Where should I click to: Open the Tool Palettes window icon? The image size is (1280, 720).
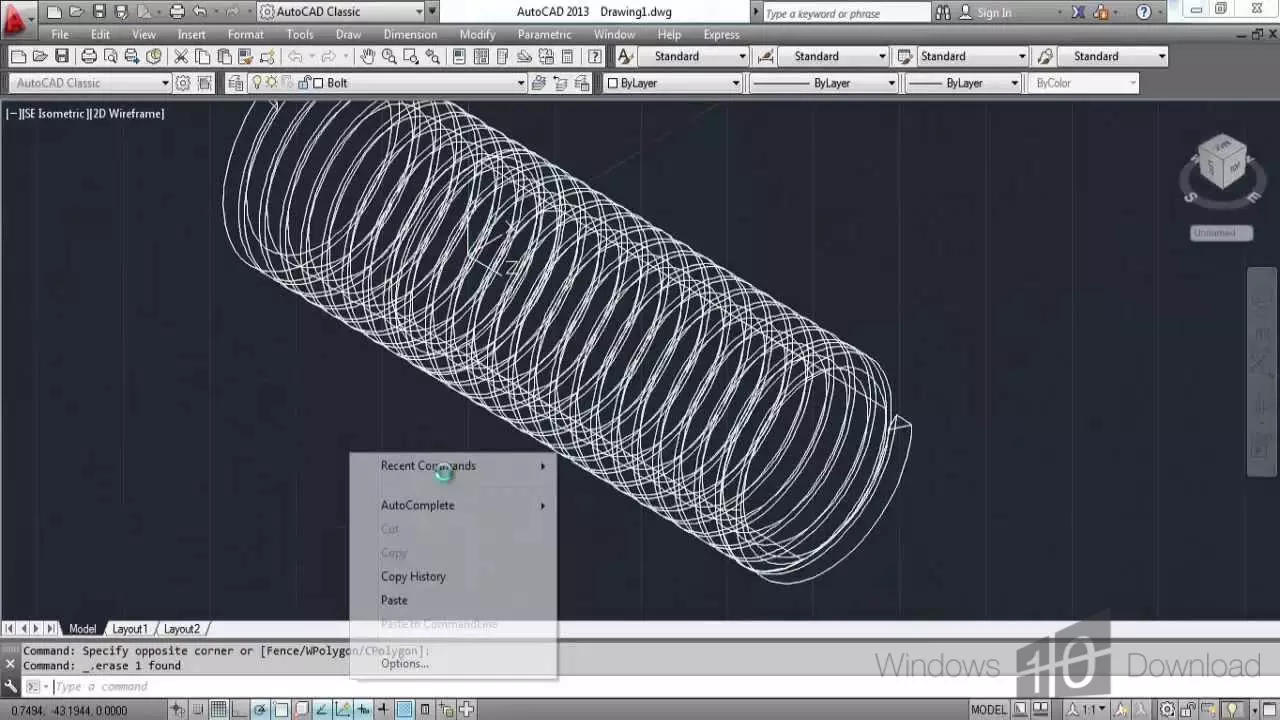coord(502,56)
